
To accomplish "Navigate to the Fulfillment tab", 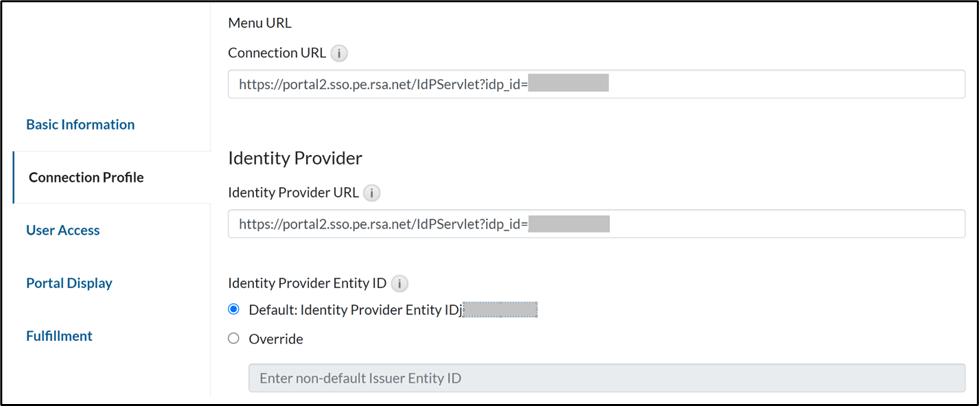I will [x=59, y=336].
